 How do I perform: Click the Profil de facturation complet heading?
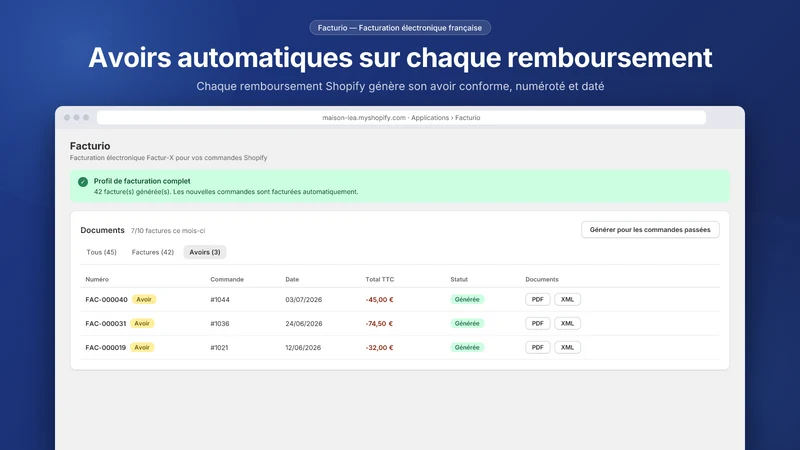[142, 181]
